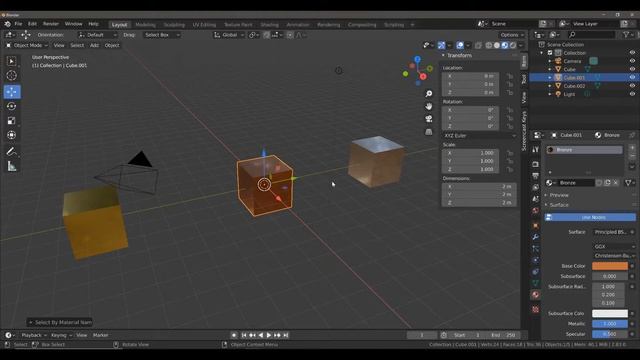Select the Cursor tool
This screenshot has height=360, width=640.
click(12, 76)
